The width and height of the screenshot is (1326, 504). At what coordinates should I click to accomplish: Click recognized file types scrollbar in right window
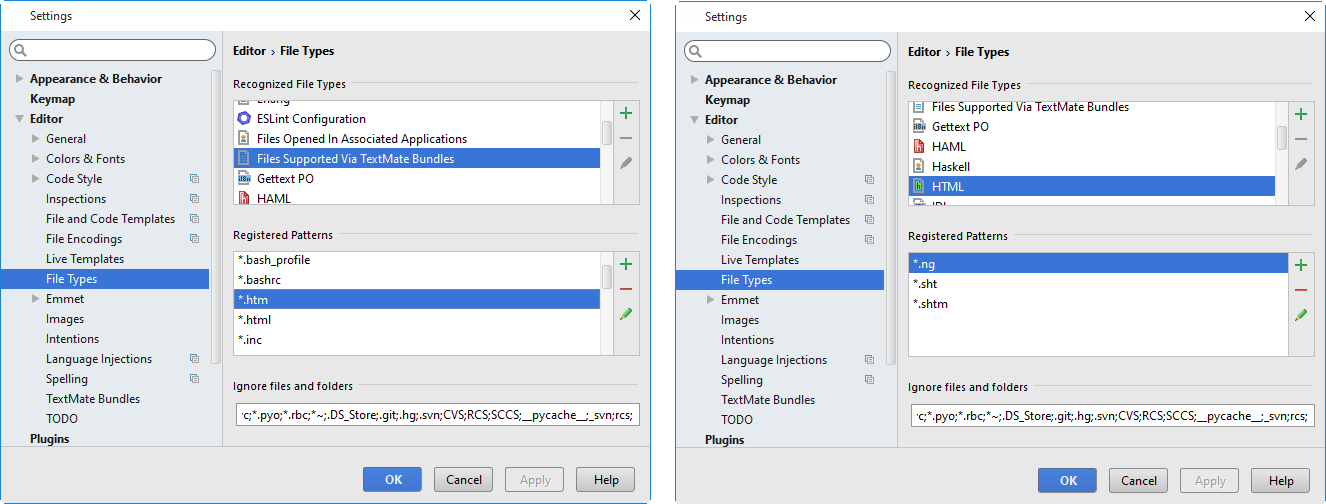coord(1281,138)
